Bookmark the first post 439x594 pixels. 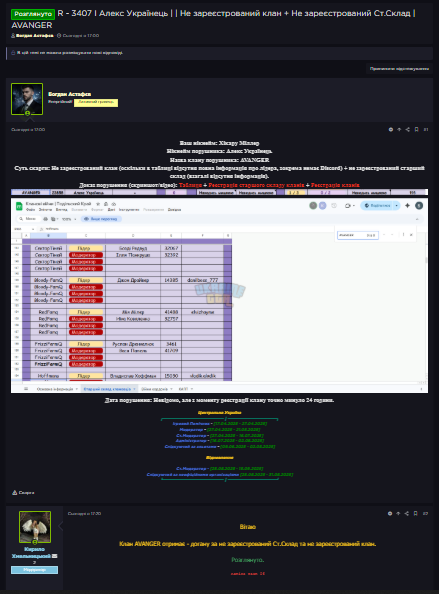pos(416,130)
